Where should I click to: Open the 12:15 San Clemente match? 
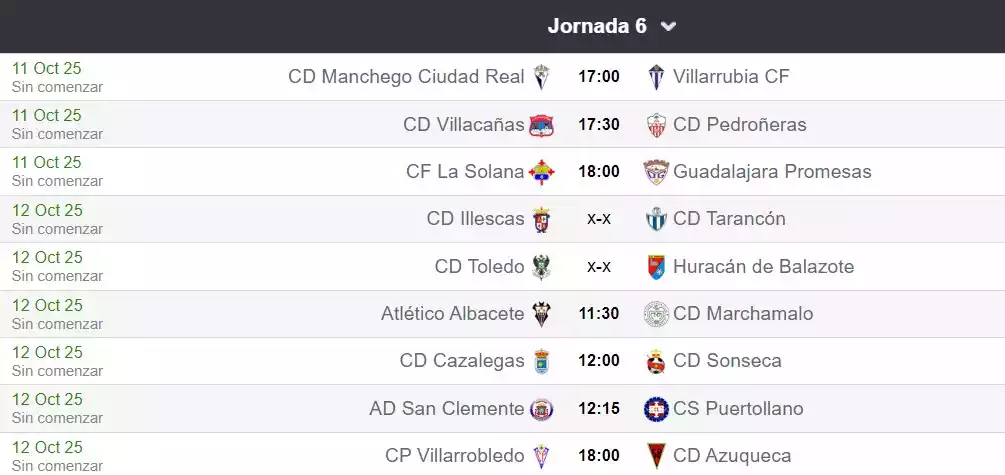tap(599, 409)
